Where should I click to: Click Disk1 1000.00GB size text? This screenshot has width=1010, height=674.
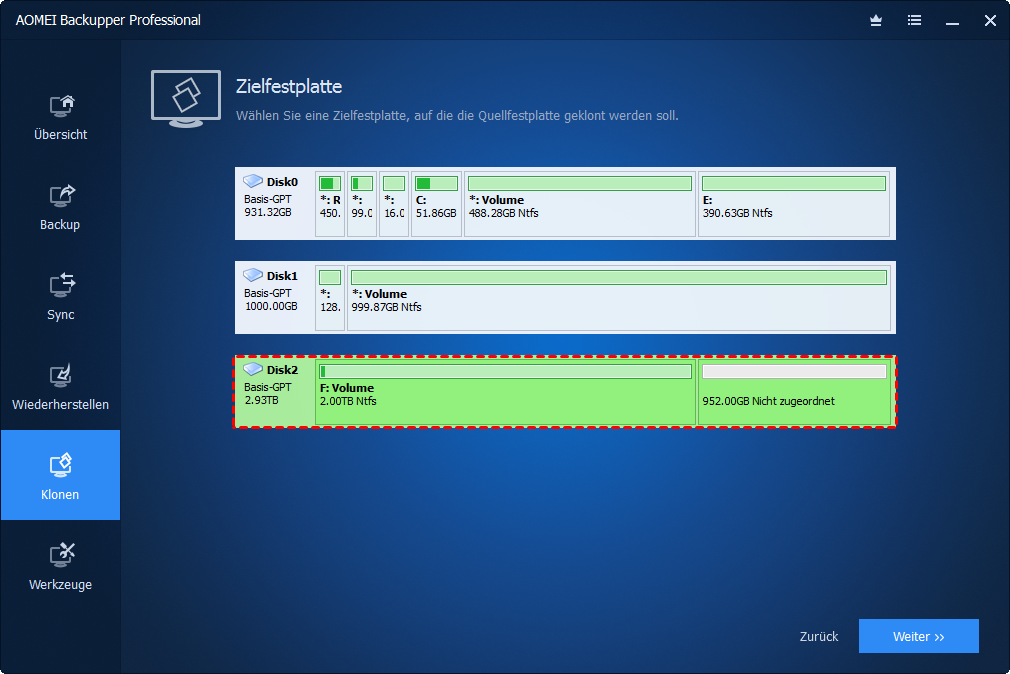[x=271, y=306]
